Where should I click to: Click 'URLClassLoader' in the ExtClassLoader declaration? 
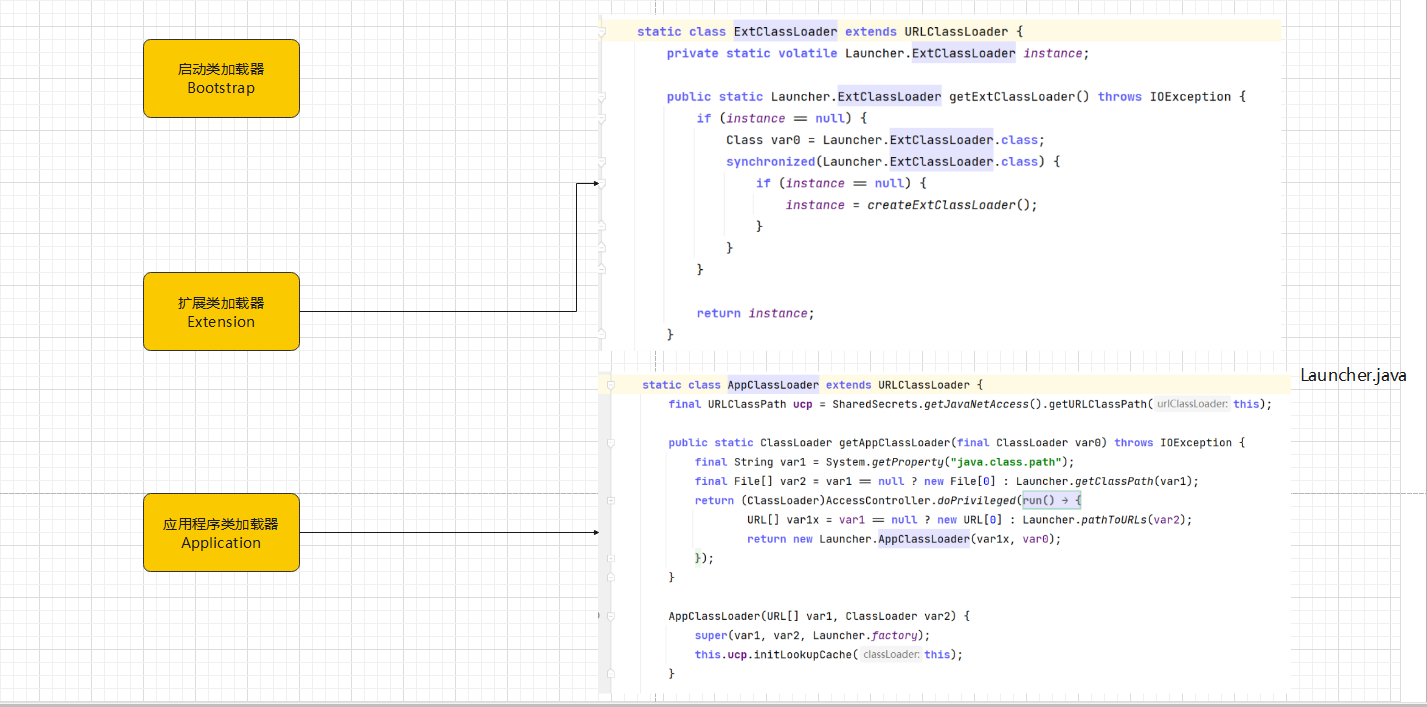pos(956,32)
